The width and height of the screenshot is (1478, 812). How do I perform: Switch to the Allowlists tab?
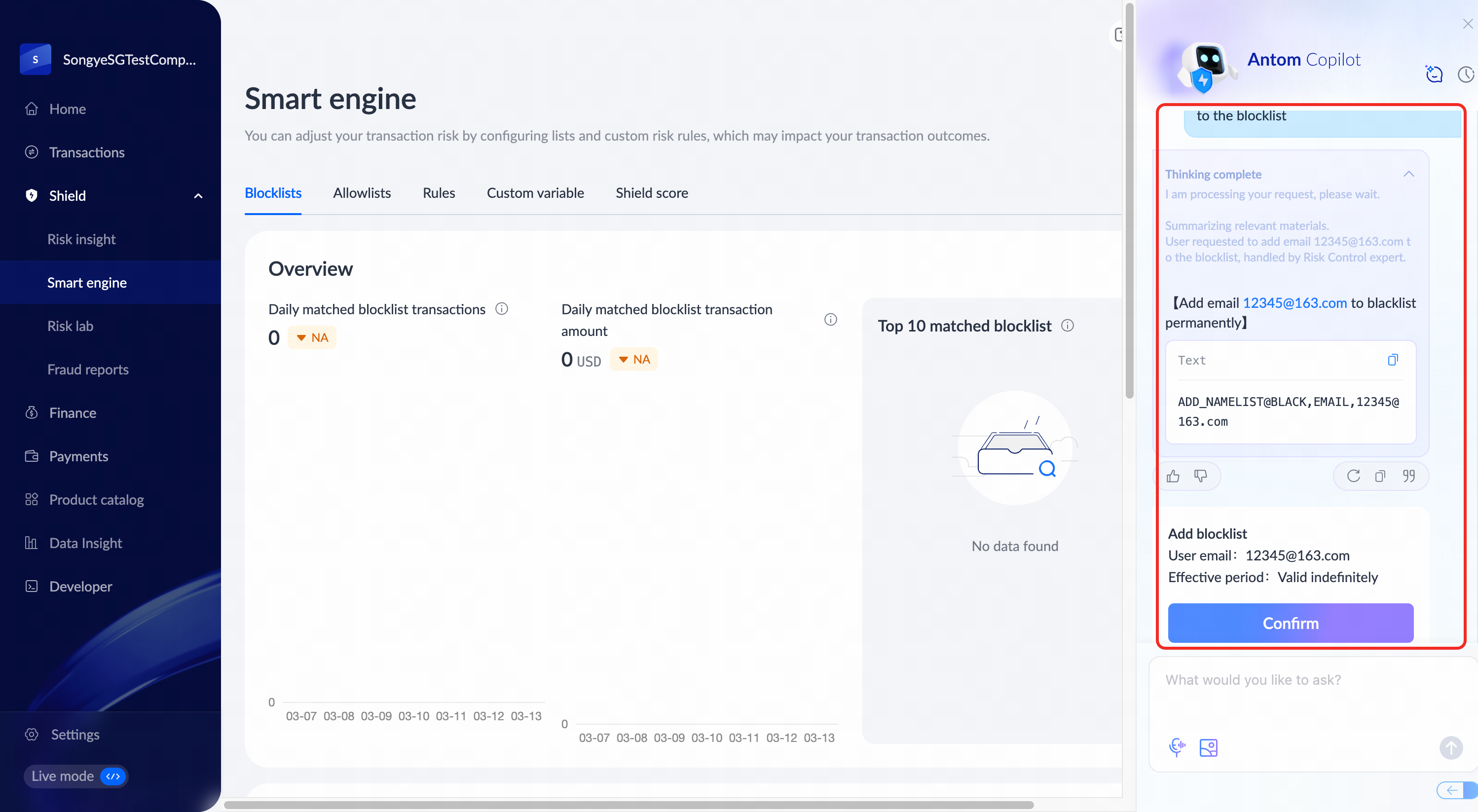pyautogui.click(x=362, y=193)
